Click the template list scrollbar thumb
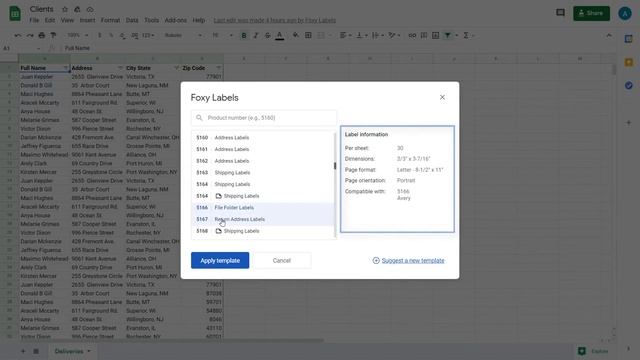The height and width of the screenshot is (360, 640). (335, 166)
